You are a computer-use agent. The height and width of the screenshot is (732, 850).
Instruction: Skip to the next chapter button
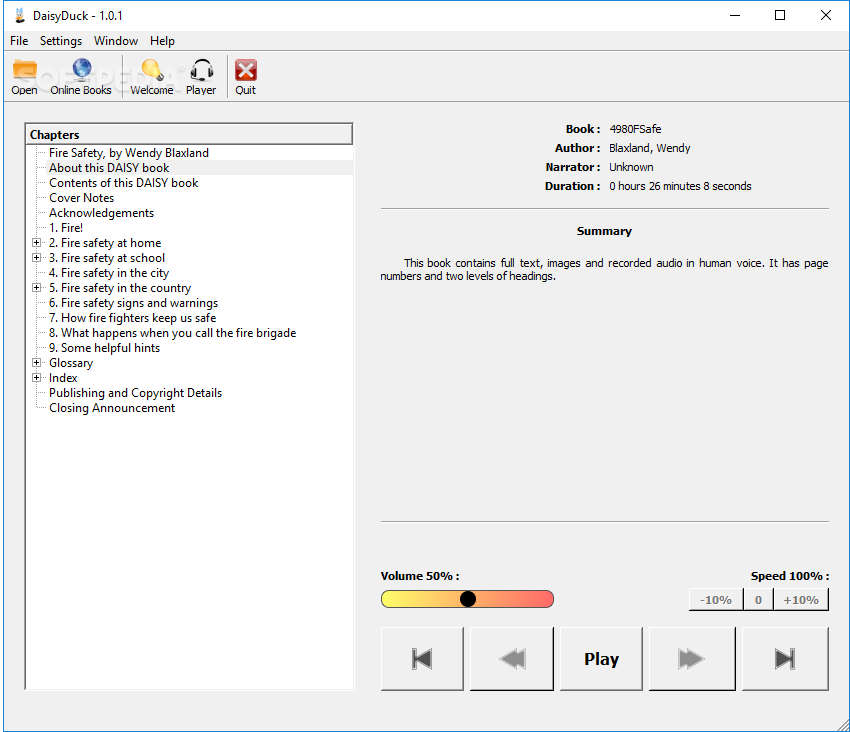785,659
